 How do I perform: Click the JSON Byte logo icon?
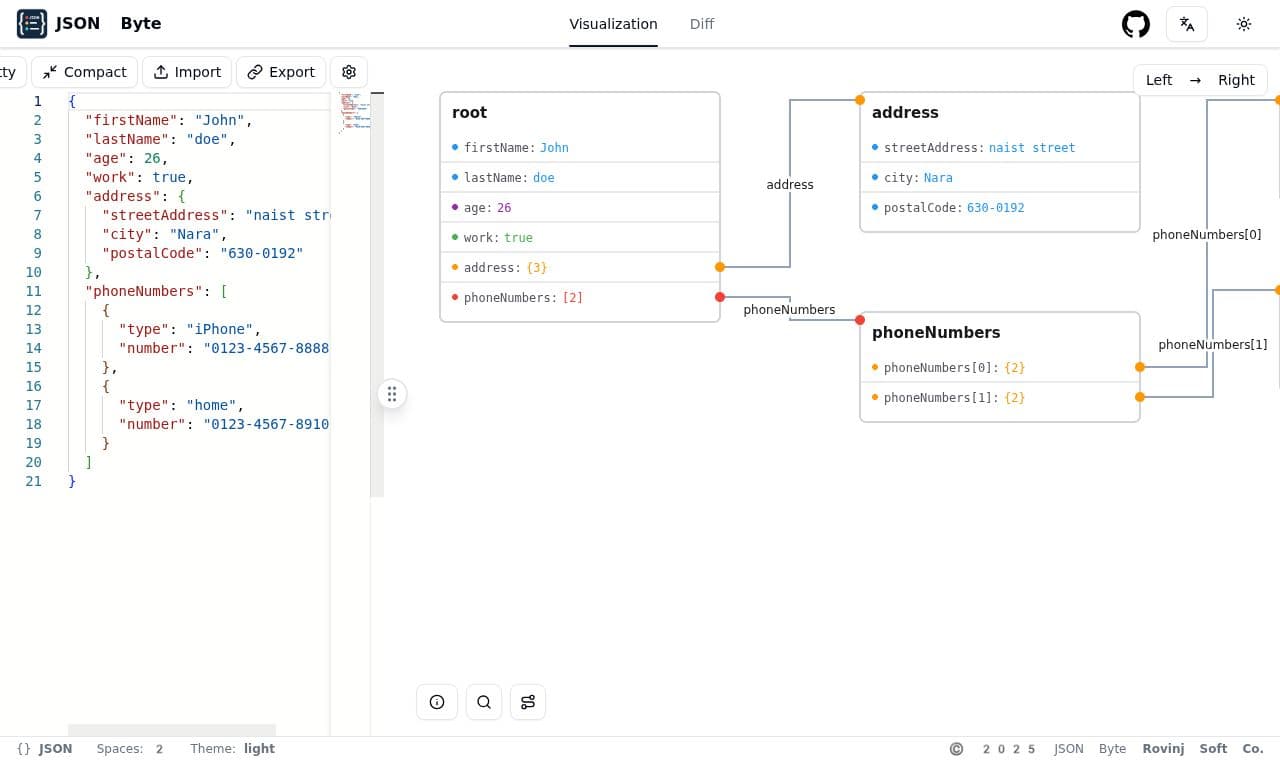pos(32,23)
